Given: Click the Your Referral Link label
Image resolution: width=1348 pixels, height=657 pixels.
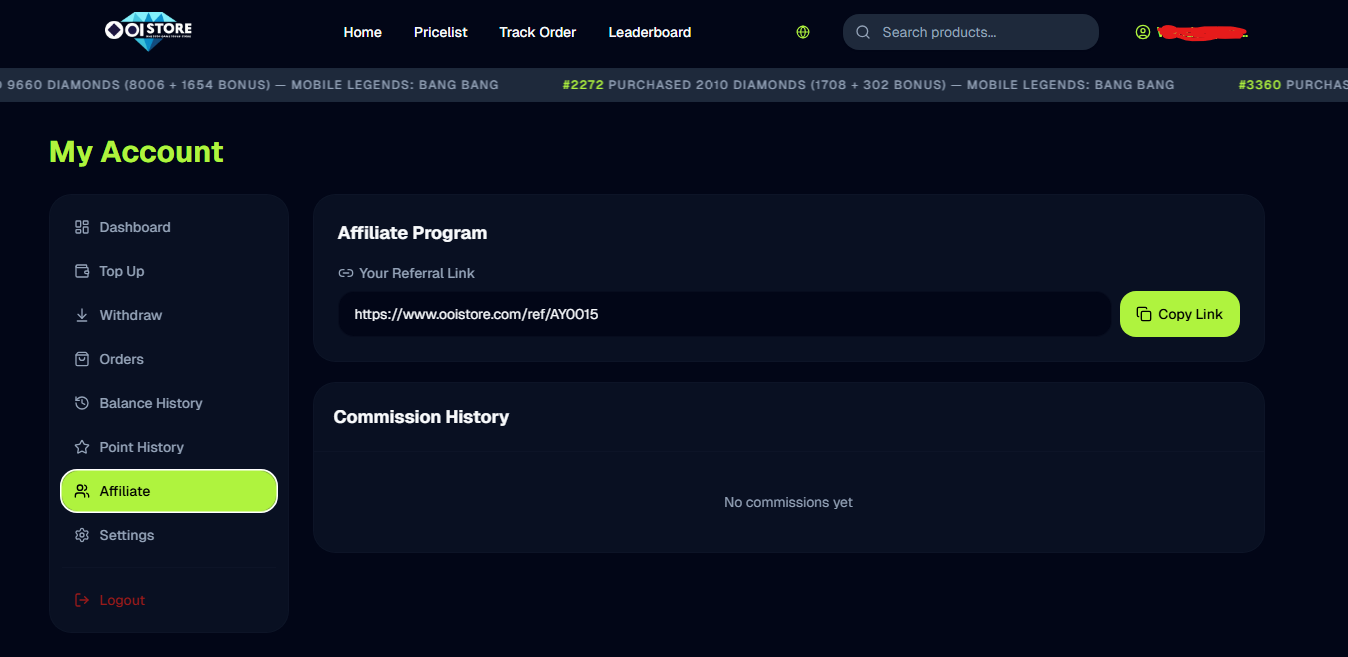Looking at the screenshot, I should coord(417,273).
